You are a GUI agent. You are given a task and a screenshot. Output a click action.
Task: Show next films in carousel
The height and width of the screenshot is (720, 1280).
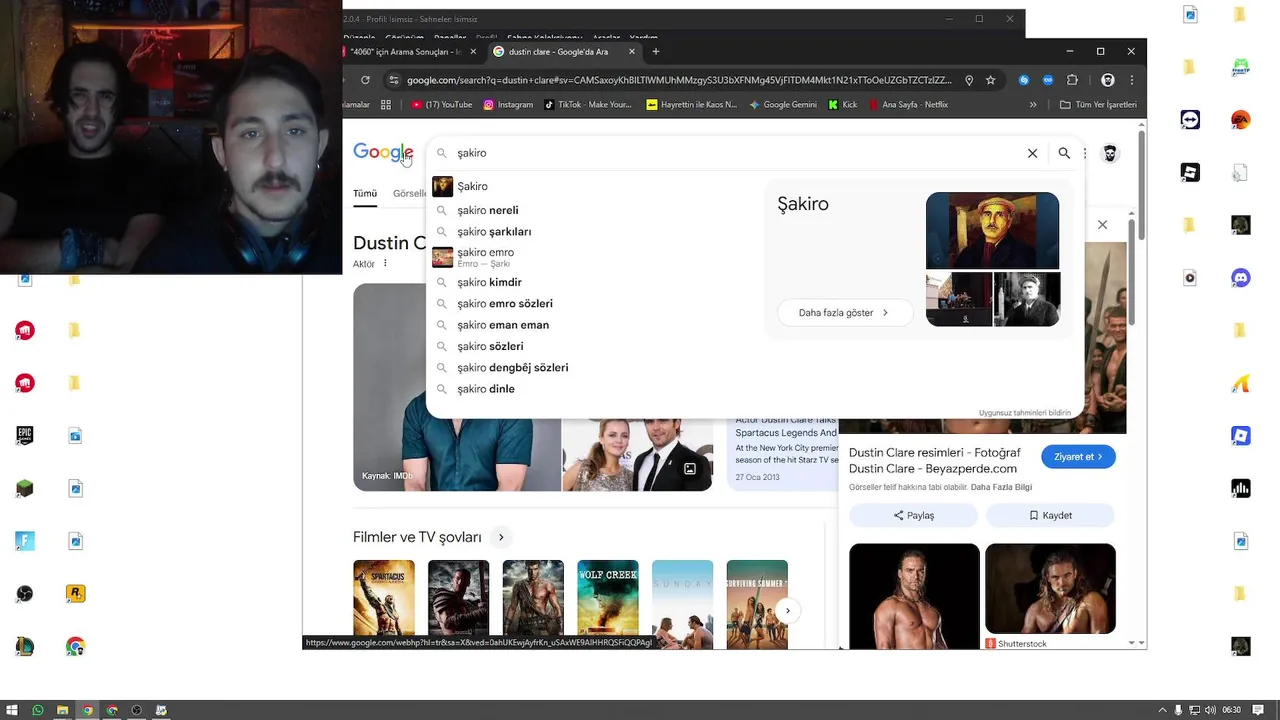787,610
